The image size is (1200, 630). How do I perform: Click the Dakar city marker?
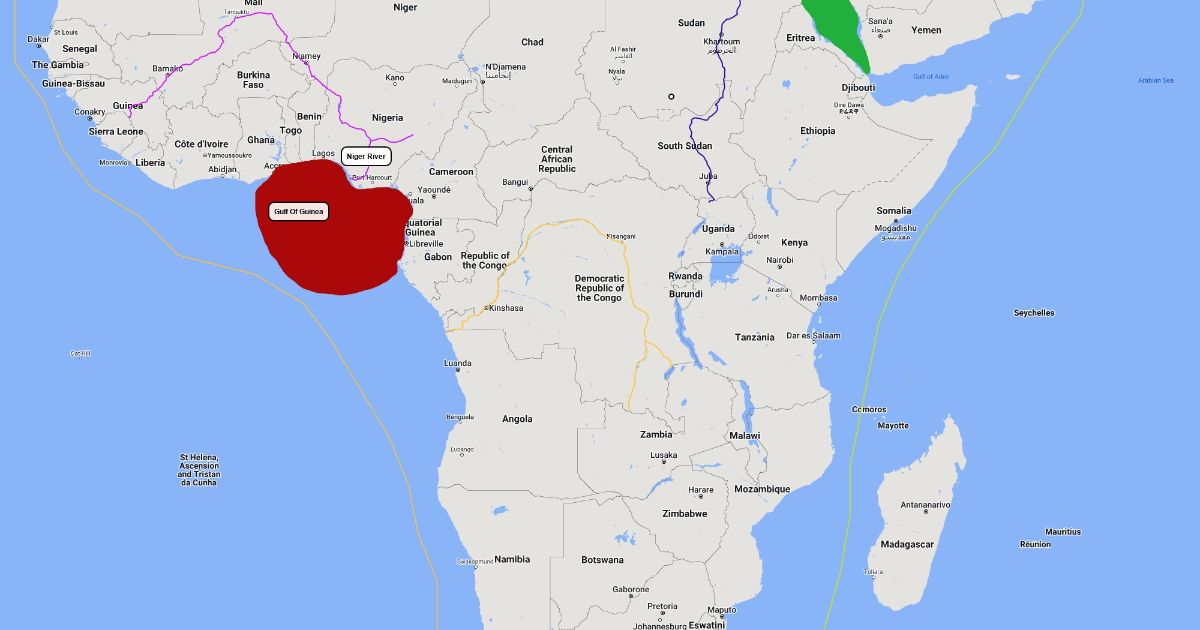point(38,46)
